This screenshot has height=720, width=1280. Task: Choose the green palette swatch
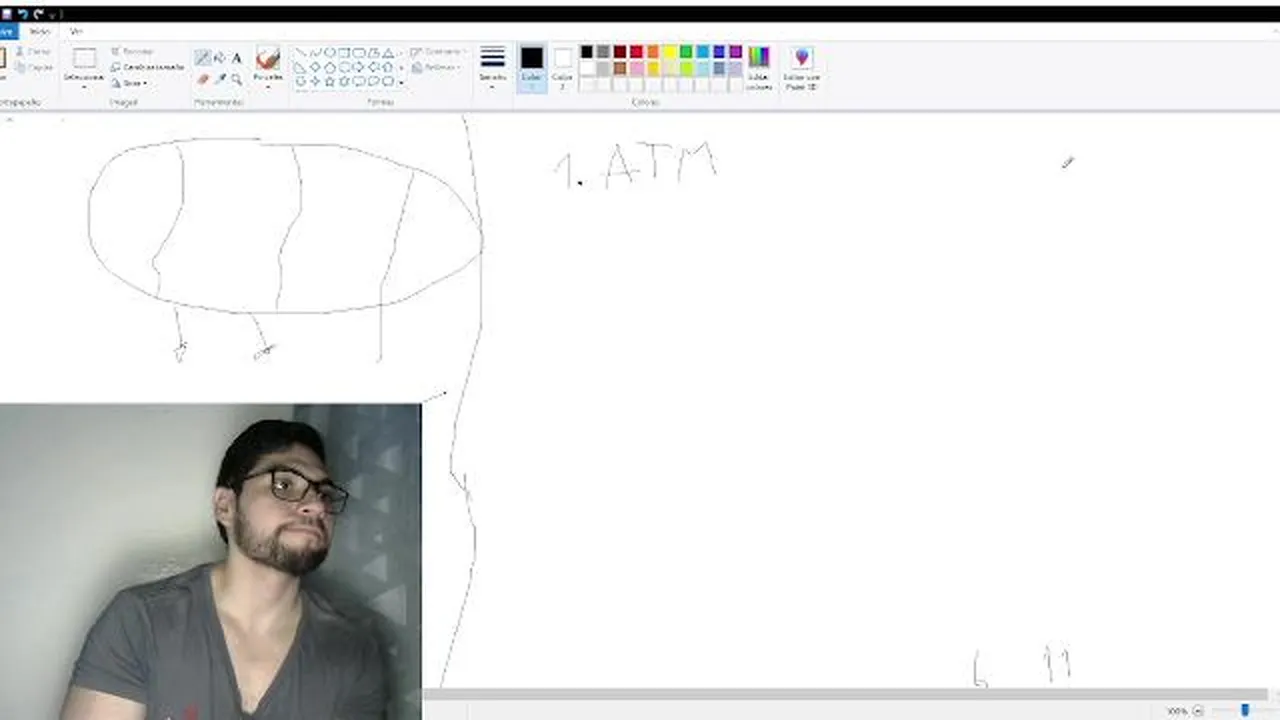point(686,52)
